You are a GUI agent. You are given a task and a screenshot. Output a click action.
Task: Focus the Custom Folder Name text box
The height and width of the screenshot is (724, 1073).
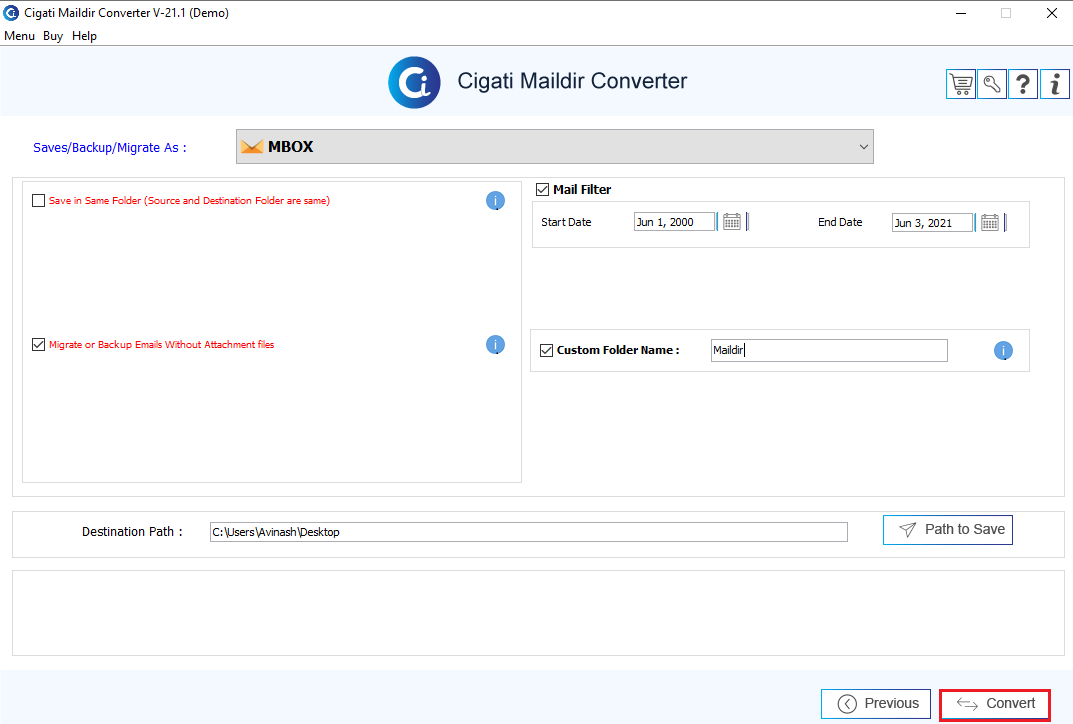(829, 350)
